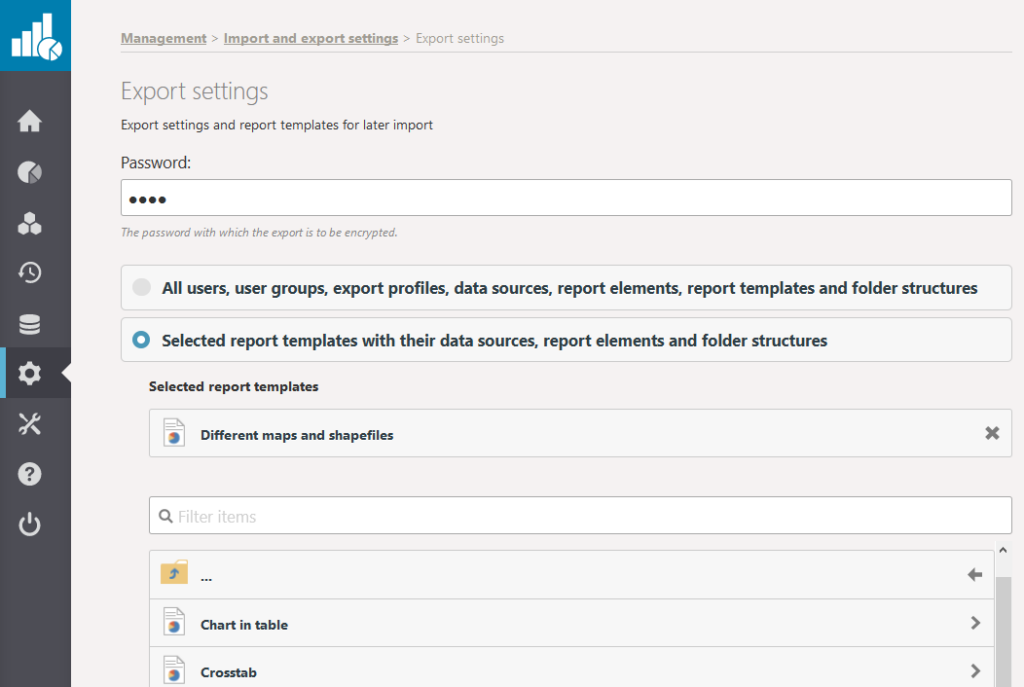Click the Filter items search field
This screenshot has width=1024, height=687.
coord(581,515)
